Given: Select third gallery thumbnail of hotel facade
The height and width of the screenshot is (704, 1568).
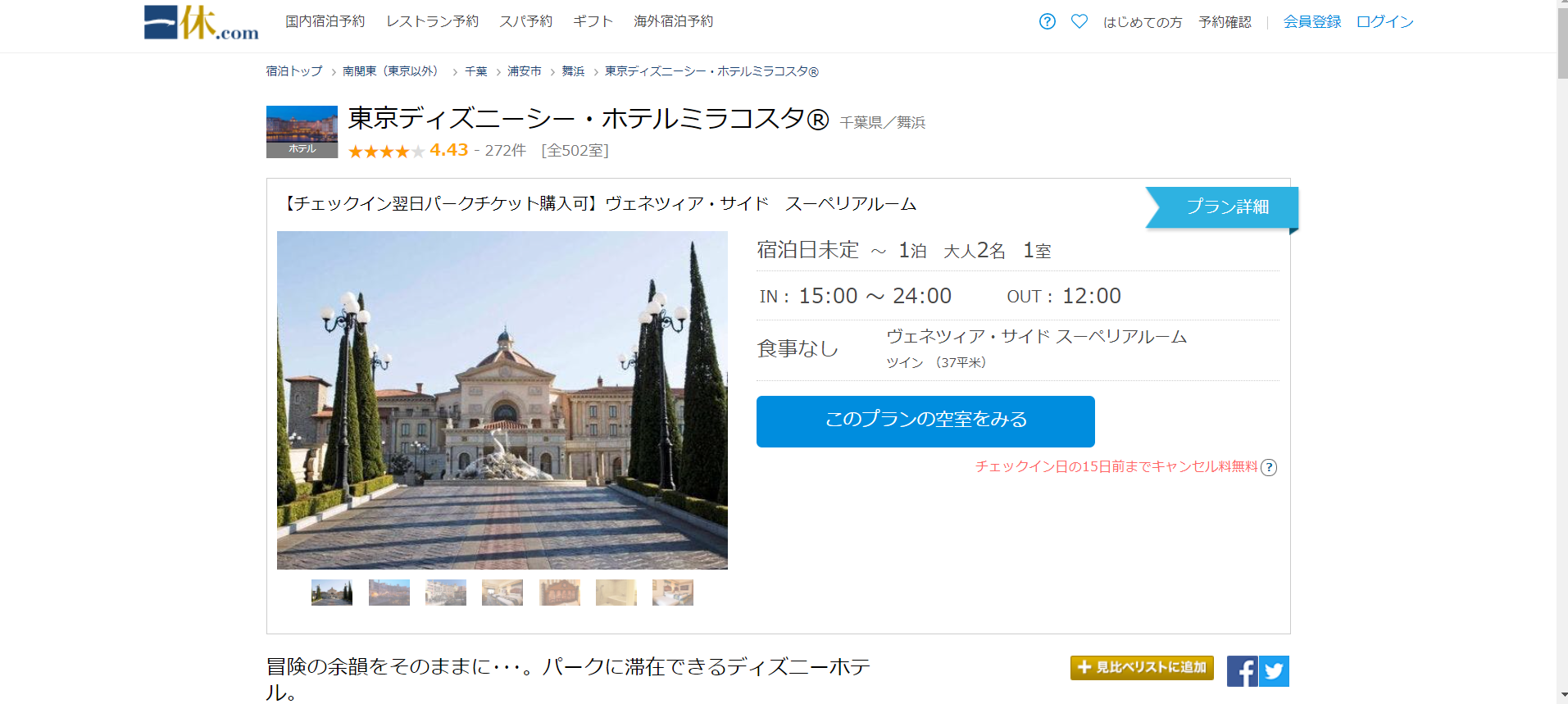Looking at the screenshot, I should pyautogui.click(x=446, y=593).
